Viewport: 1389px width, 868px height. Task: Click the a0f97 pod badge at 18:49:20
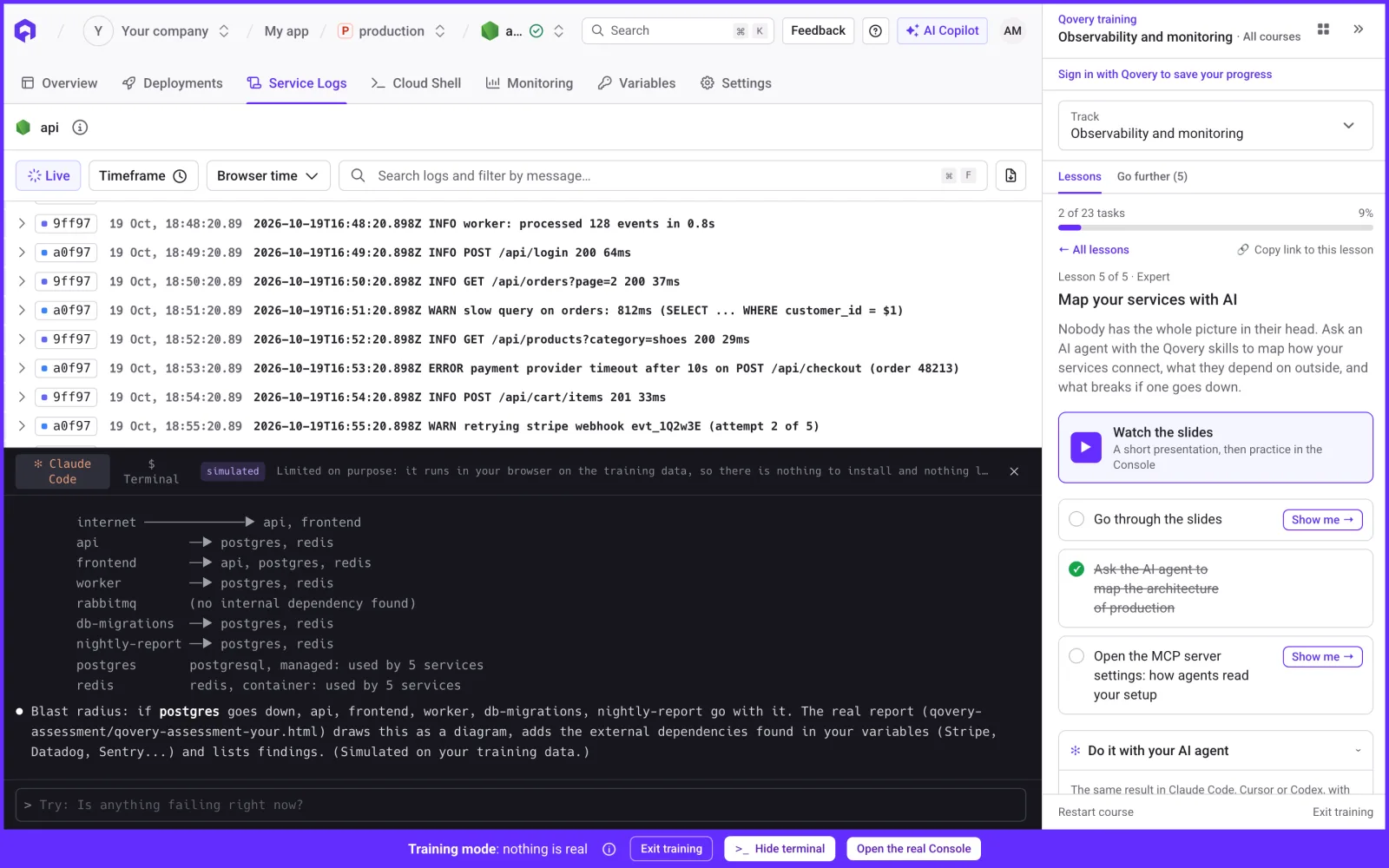(66, 253)
